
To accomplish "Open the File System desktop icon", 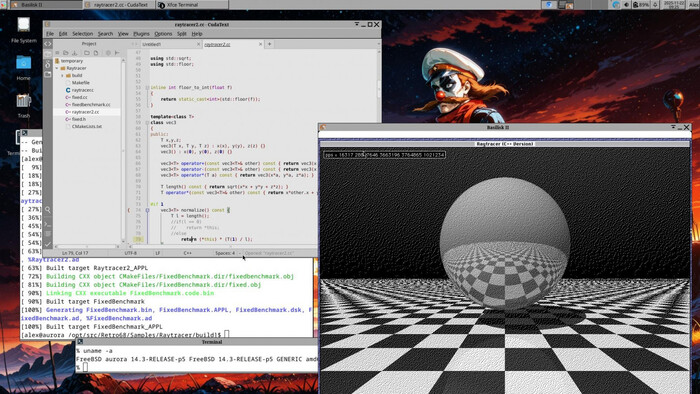I will [x=24, y=29].
